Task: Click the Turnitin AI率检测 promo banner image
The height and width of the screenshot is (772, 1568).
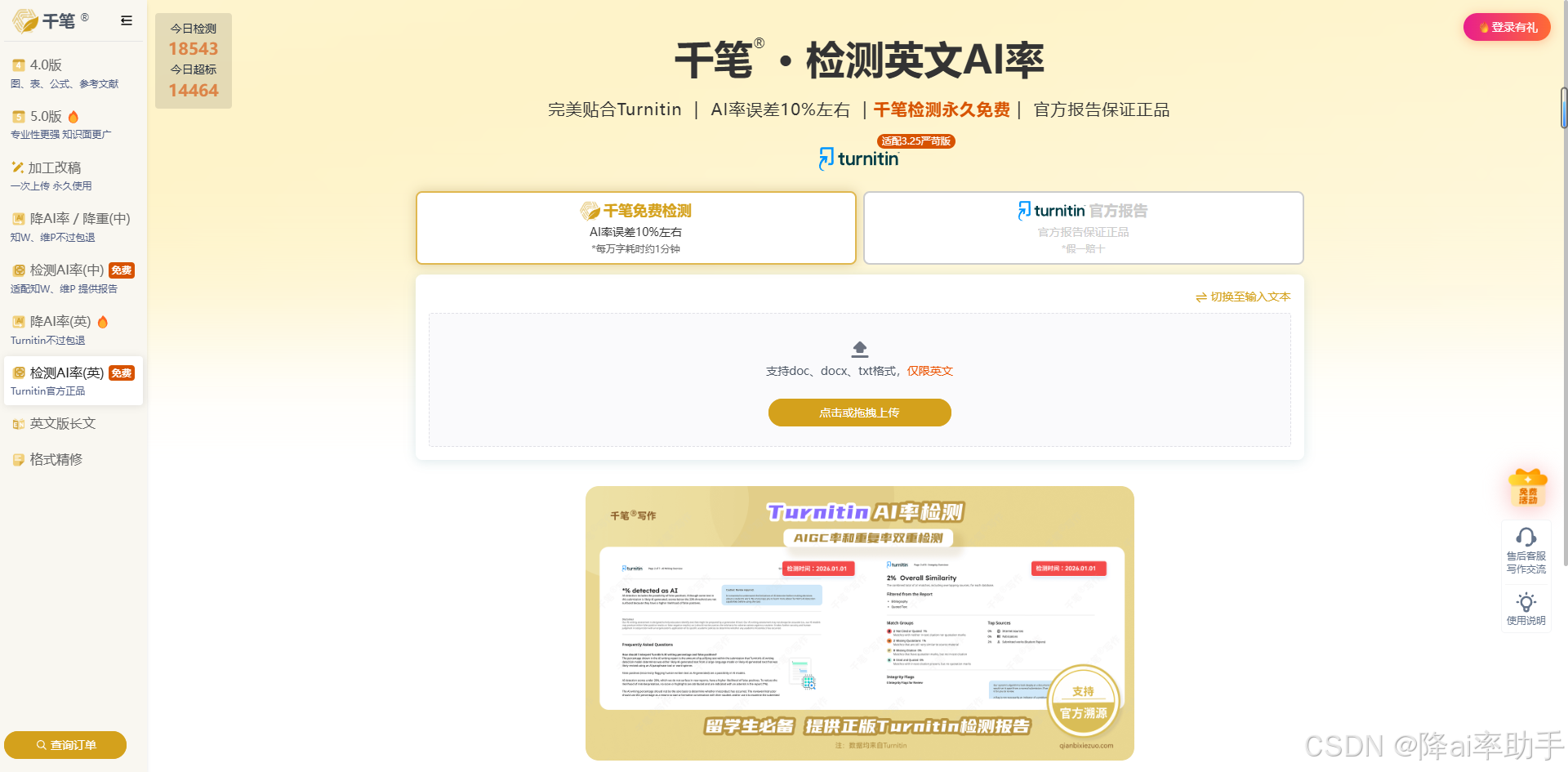Action: click(x=860, y=623)
